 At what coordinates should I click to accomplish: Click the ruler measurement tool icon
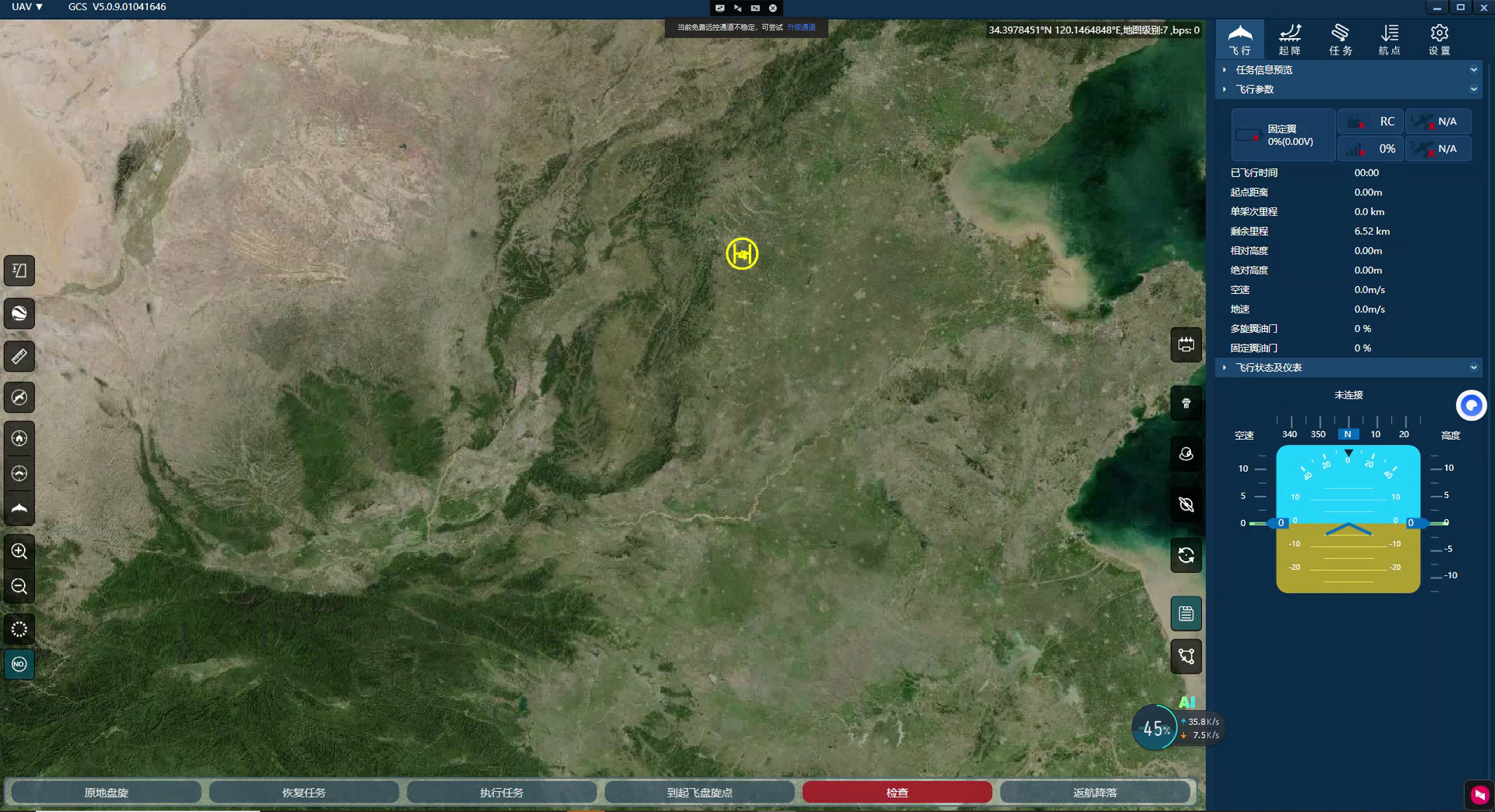click(19, 356)
